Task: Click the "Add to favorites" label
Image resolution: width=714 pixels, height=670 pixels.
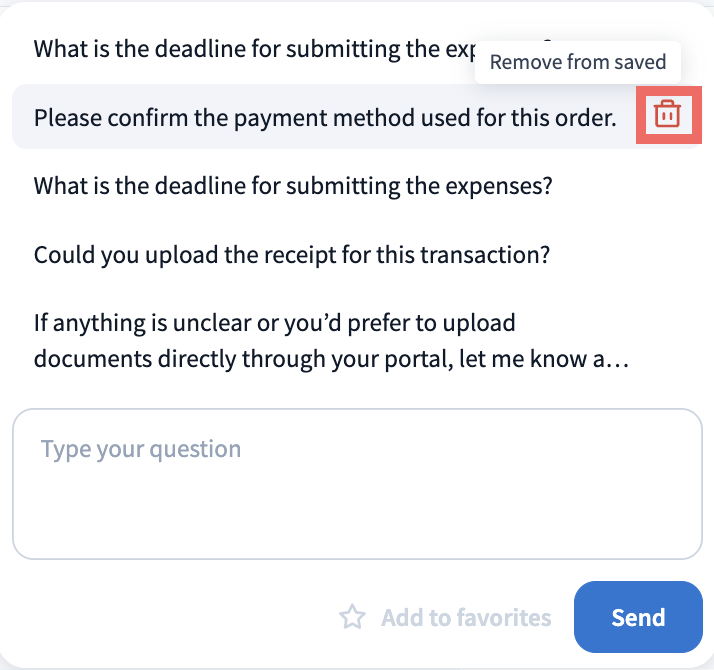Action: click(x=465, y=617)
